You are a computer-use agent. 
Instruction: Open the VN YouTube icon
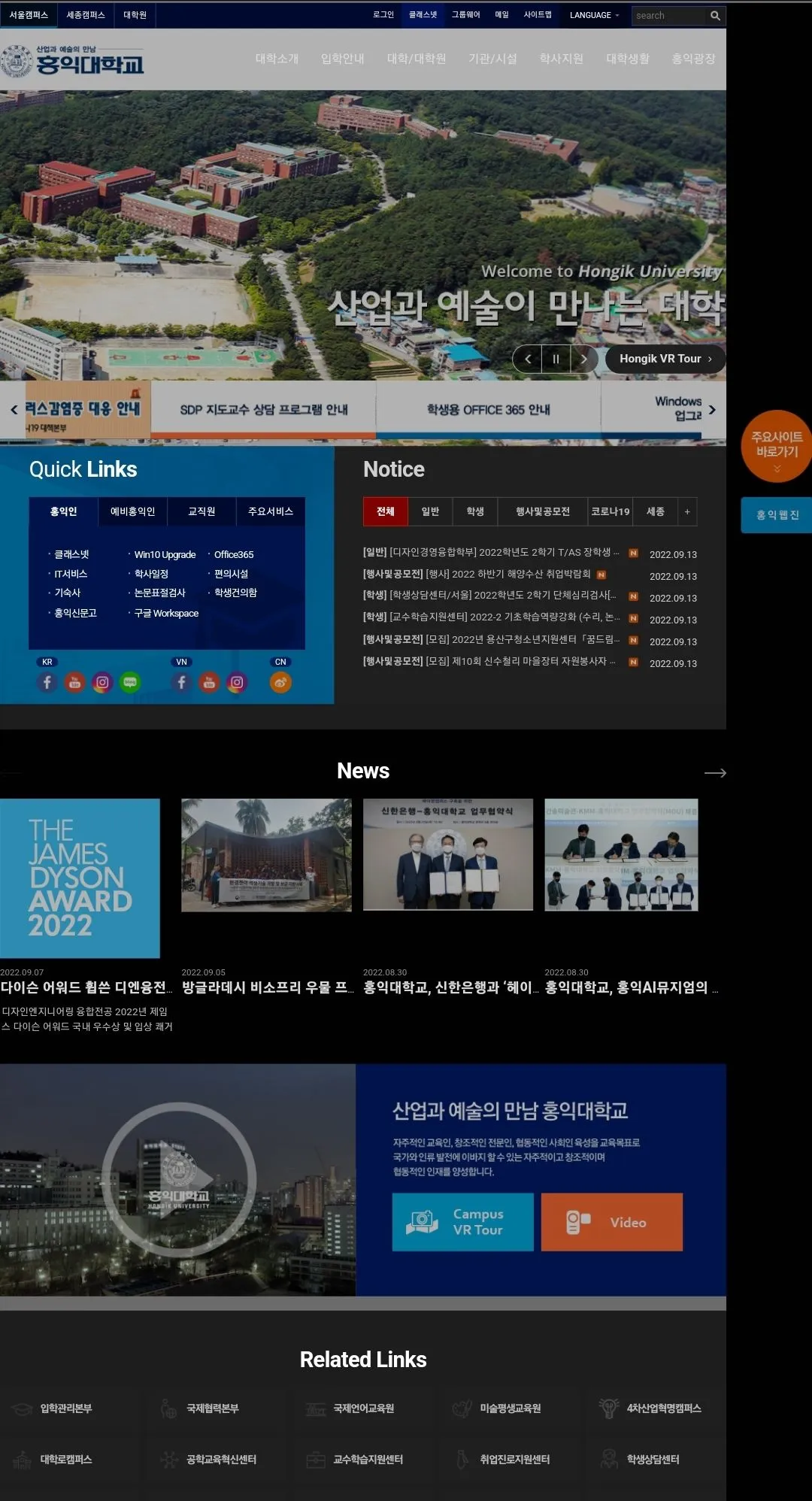coord(209,682)
